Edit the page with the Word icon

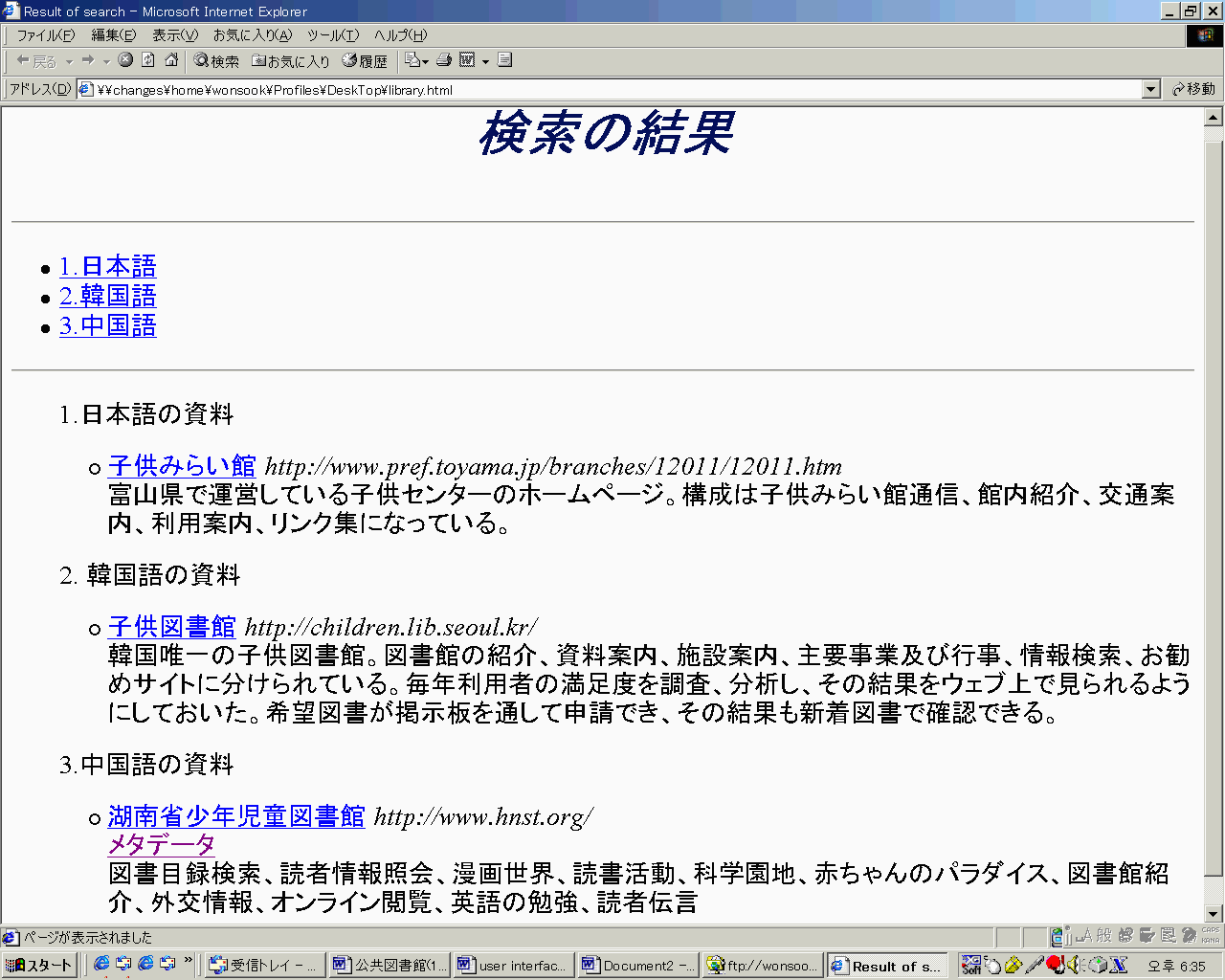coord(468,59)
